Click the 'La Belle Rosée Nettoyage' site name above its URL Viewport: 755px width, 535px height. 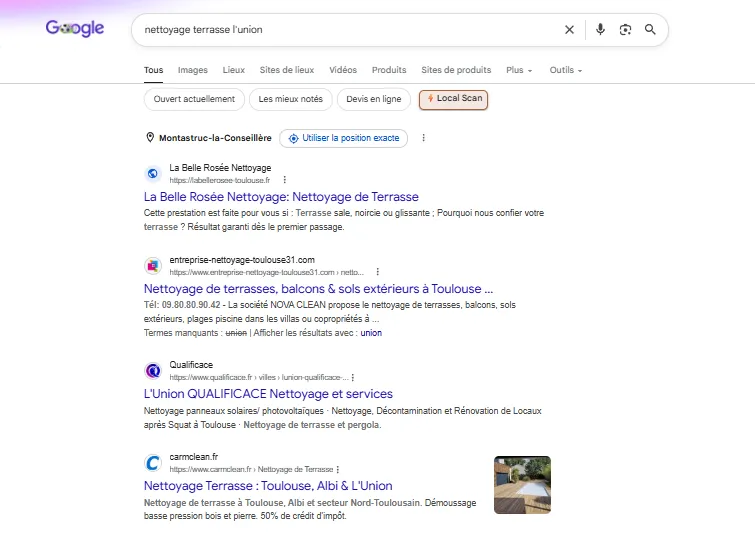pos(220,168)
